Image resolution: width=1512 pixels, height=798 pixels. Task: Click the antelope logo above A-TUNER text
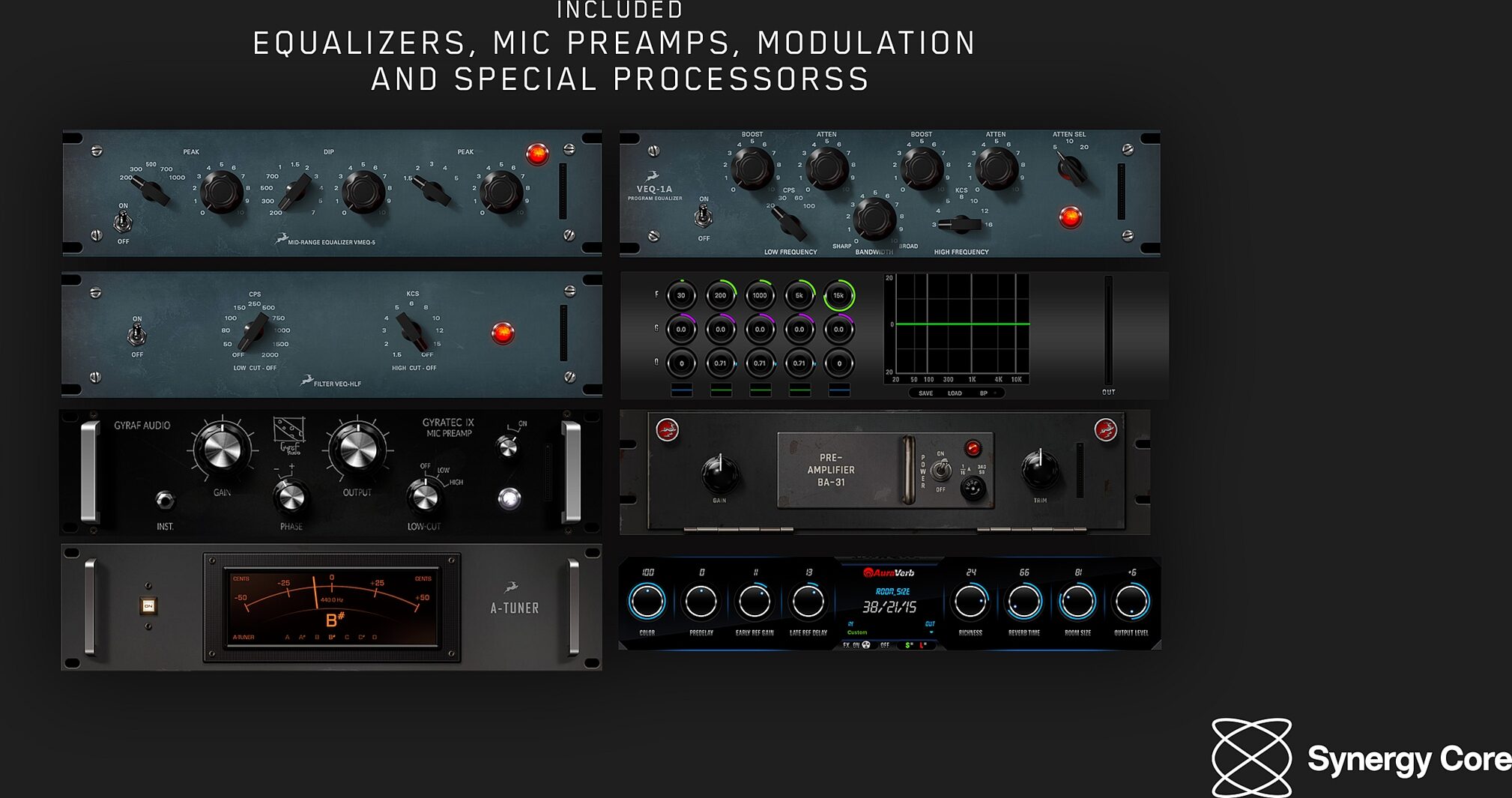click(x=512, y=587)
